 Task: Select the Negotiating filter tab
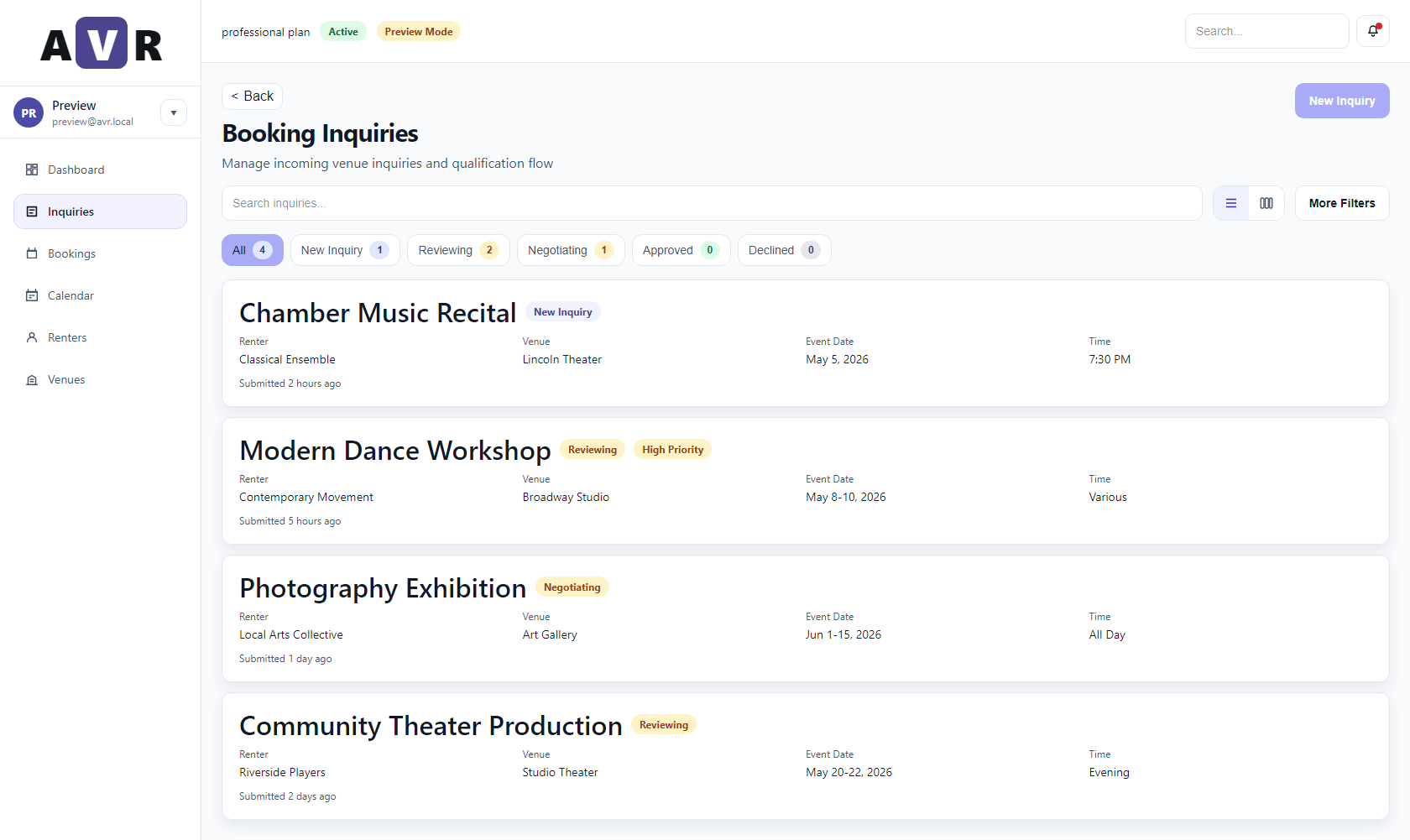[570, 250]
